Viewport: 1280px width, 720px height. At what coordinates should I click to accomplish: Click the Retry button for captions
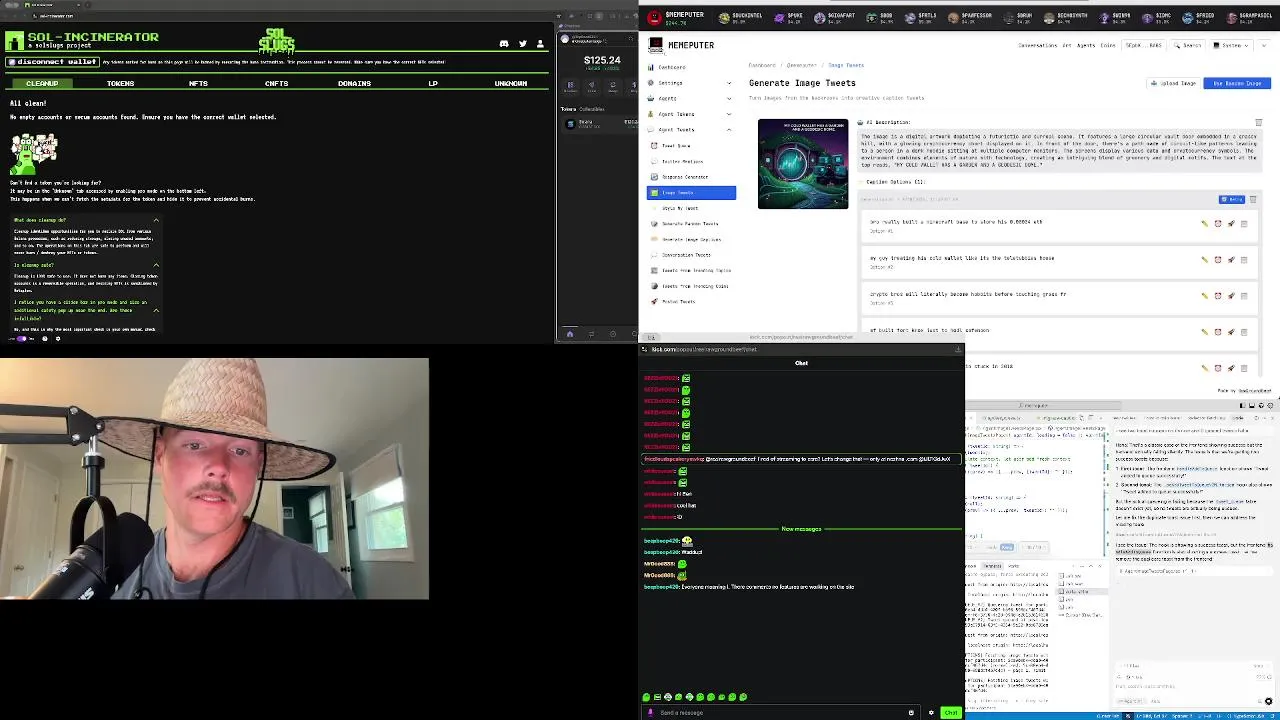pyautogui.click(x=1231, y=199)
